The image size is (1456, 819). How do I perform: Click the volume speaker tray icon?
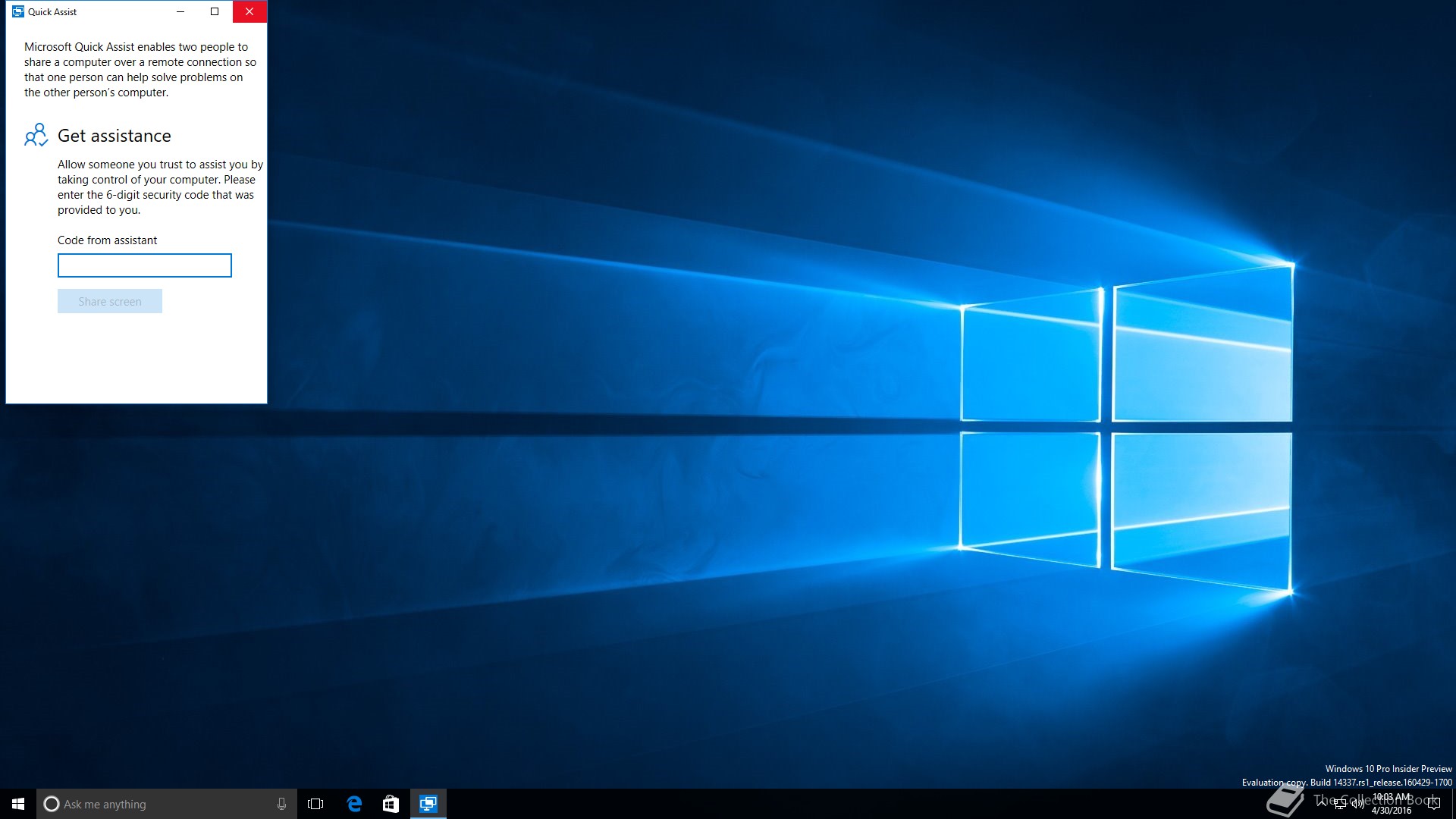[x=1357, y=804]
